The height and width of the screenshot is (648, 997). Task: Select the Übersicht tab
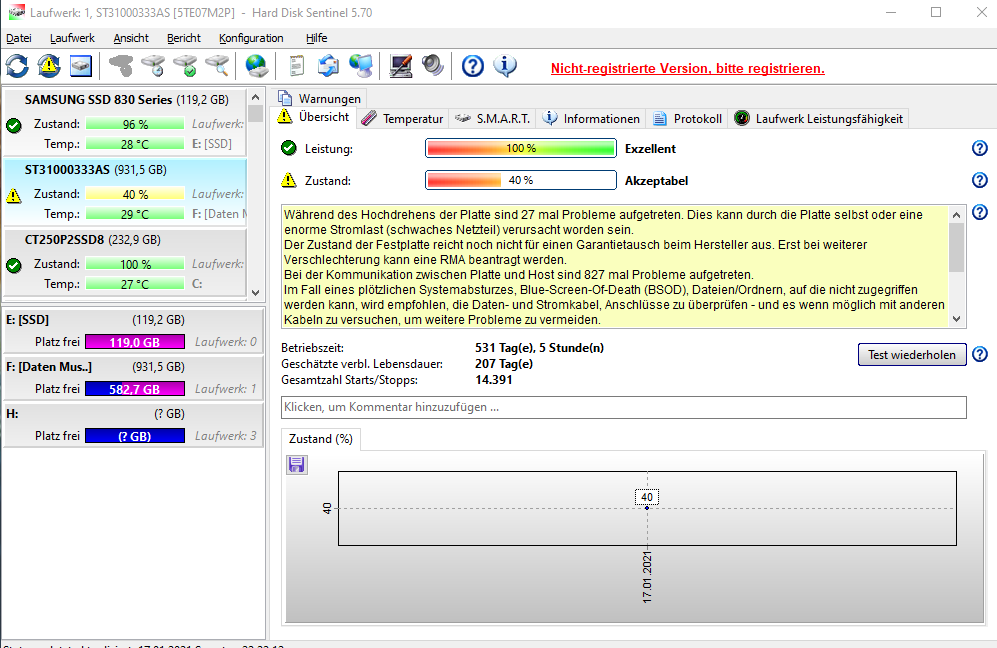314,117
